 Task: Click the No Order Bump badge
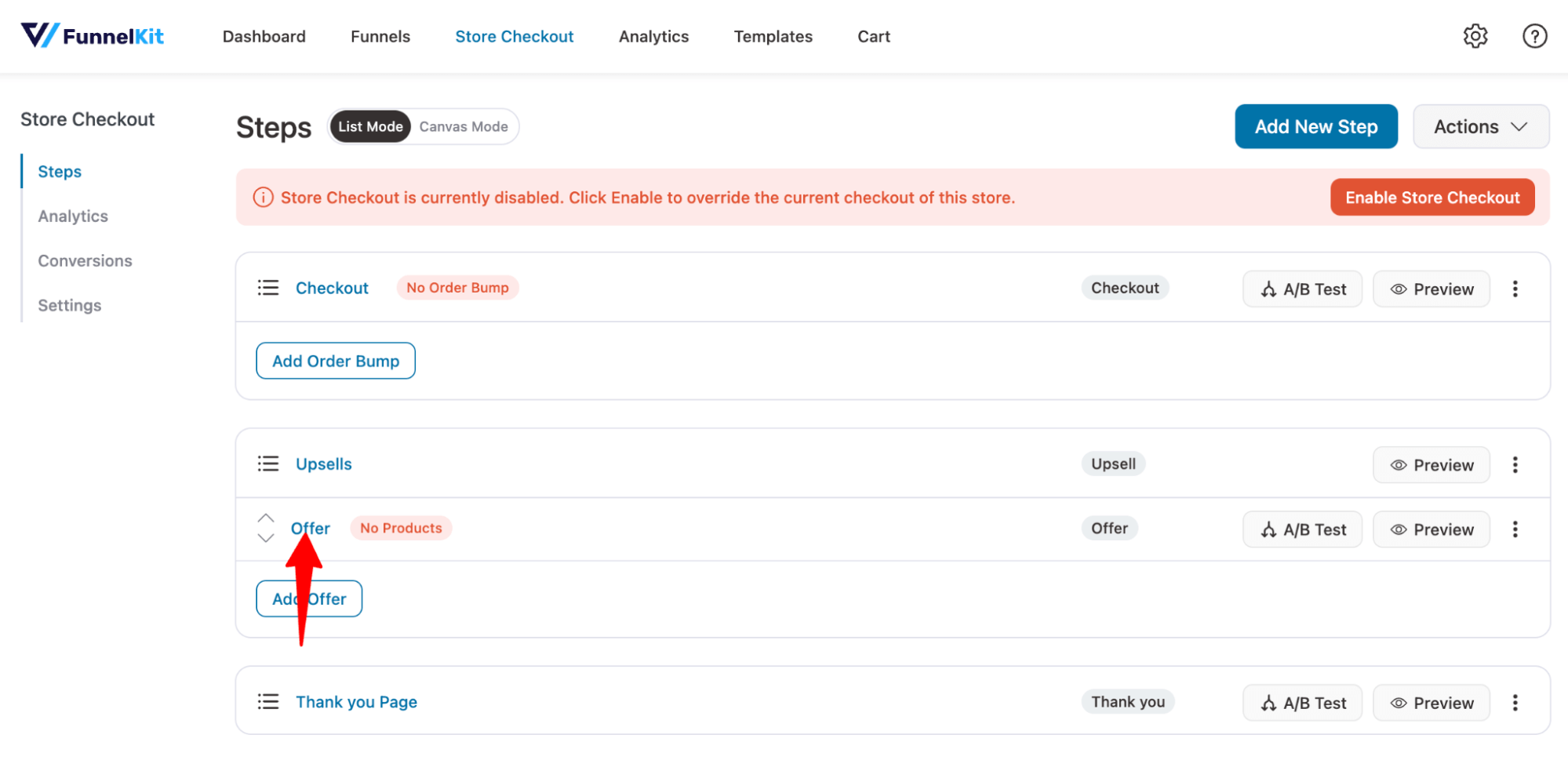(457, 287)
